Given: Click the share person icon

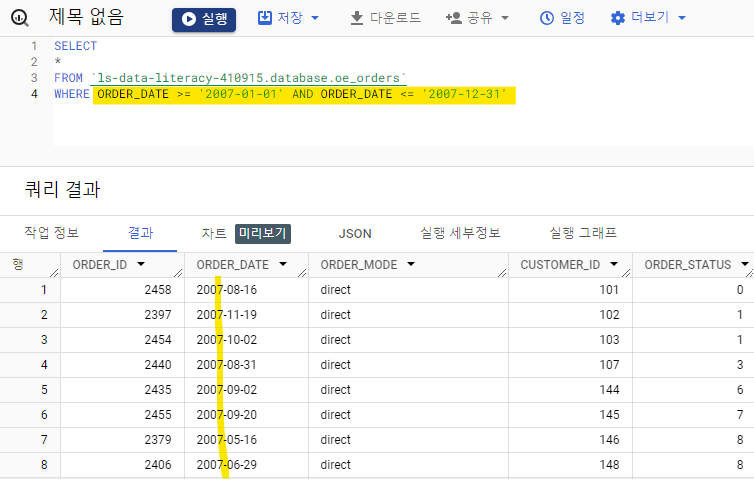Looking at the screenshot, I should pos(453,18).
